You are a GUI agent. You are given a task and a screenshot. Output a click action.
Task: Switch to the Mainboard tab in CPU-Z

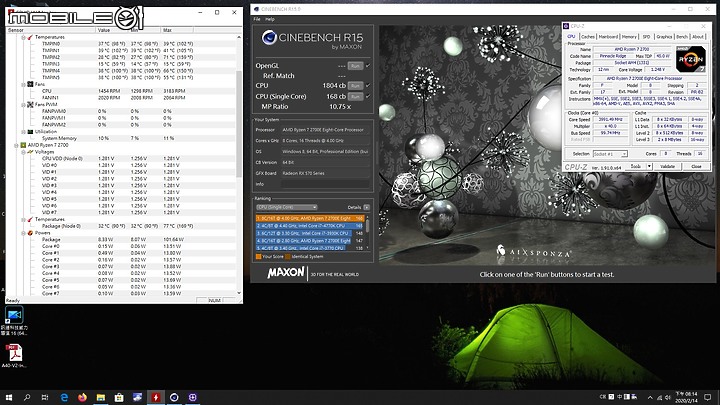[608, 37]
